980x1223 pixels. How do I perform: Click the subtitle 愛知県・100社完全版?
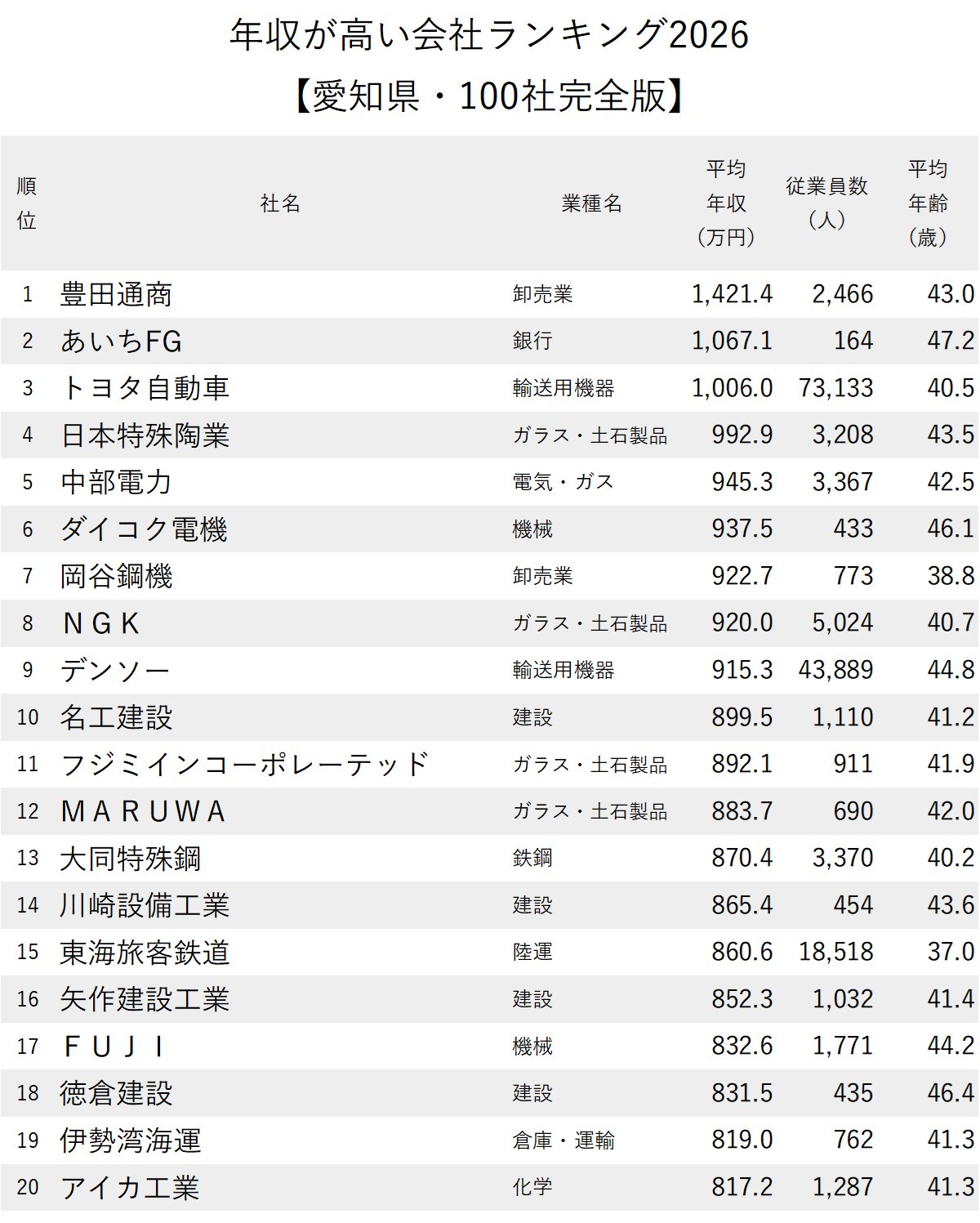489,96
